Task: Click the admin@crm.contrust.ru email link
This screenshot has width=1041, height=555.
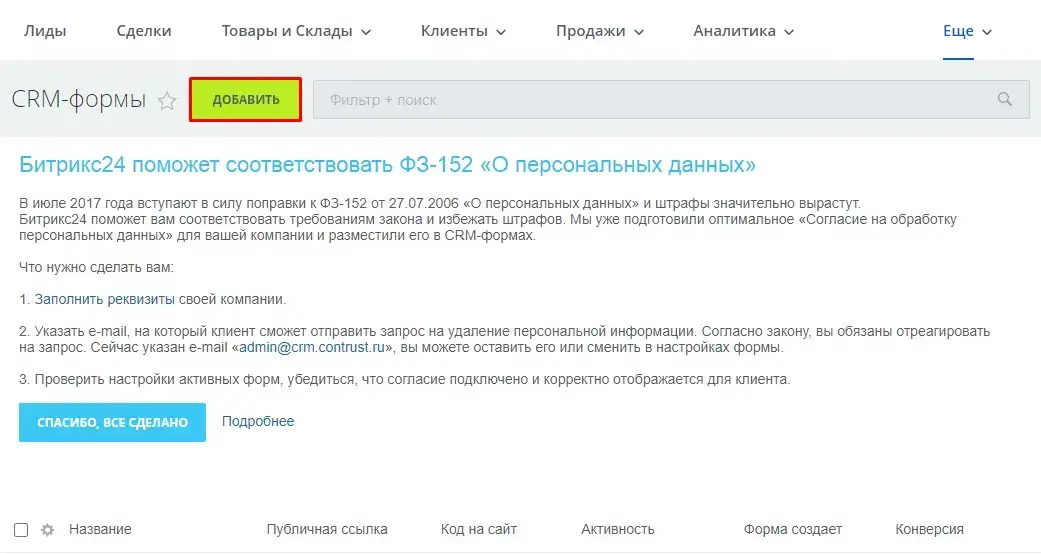Action: click(x=312, y=347)
